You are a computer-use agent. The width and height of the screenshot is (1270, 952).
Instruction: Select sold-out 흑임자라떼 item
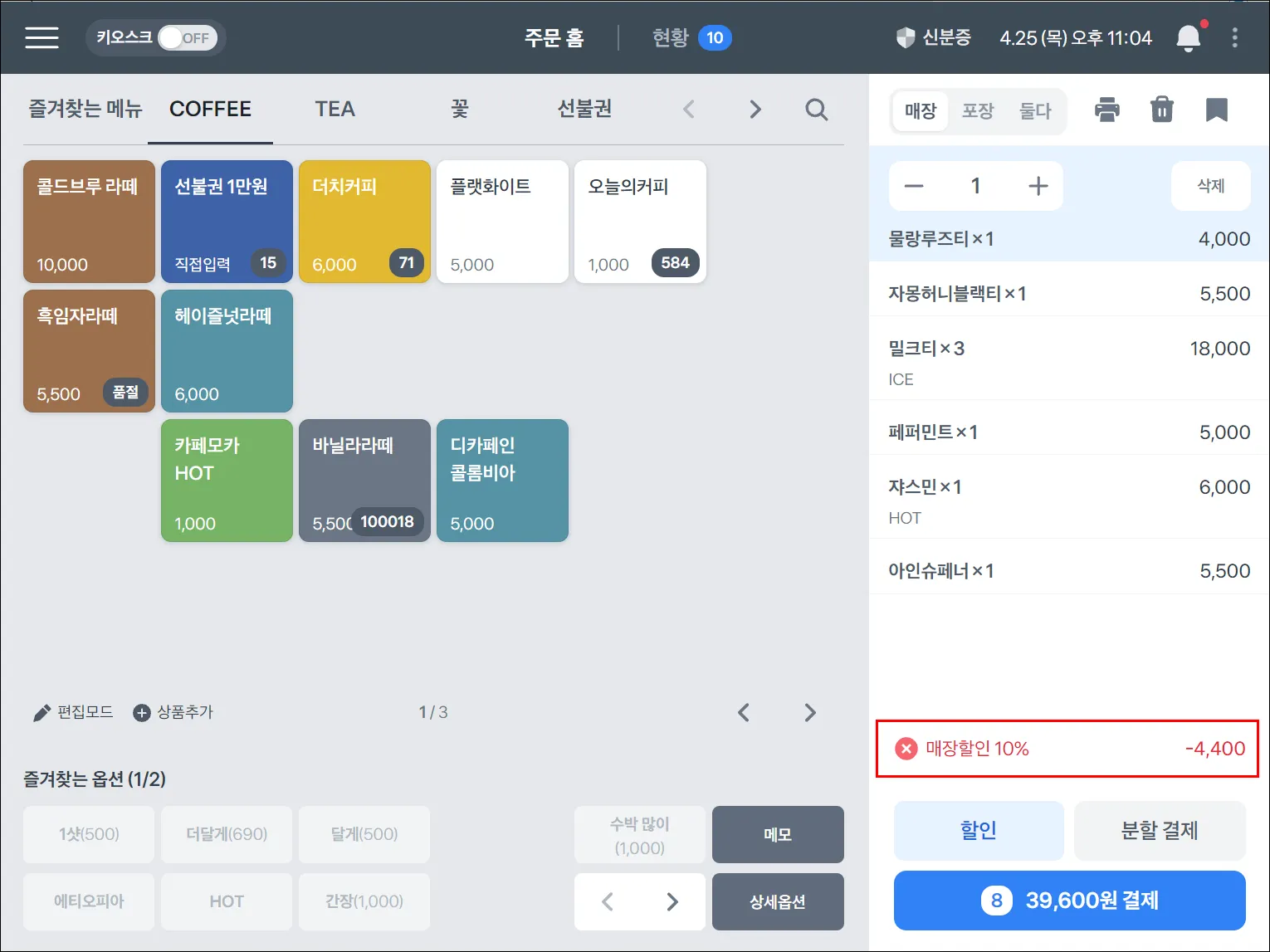(90, 351)
